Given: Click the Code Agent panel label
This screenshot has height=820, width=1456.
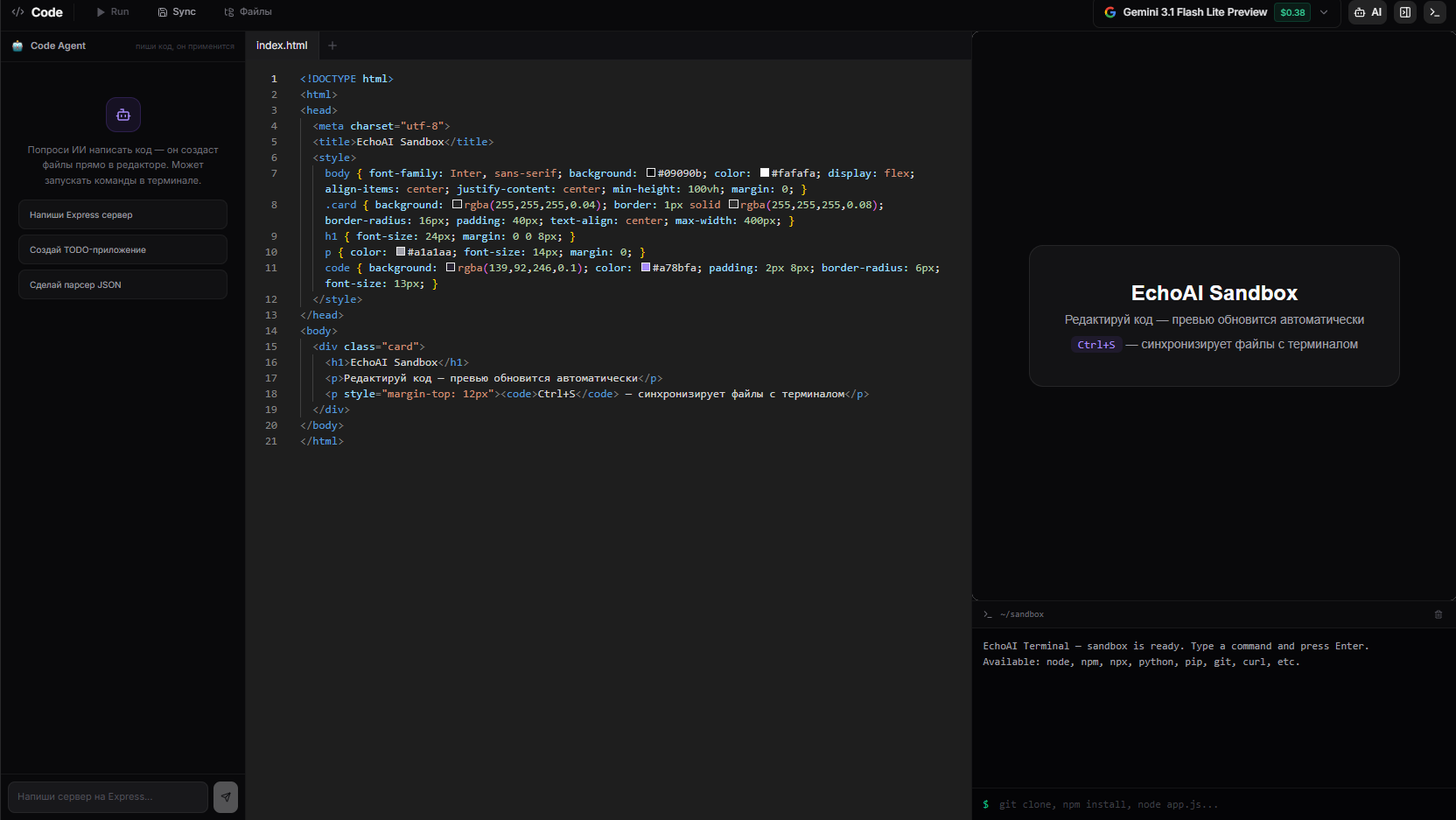Looking at the screenshot, I should click(59, 45).
